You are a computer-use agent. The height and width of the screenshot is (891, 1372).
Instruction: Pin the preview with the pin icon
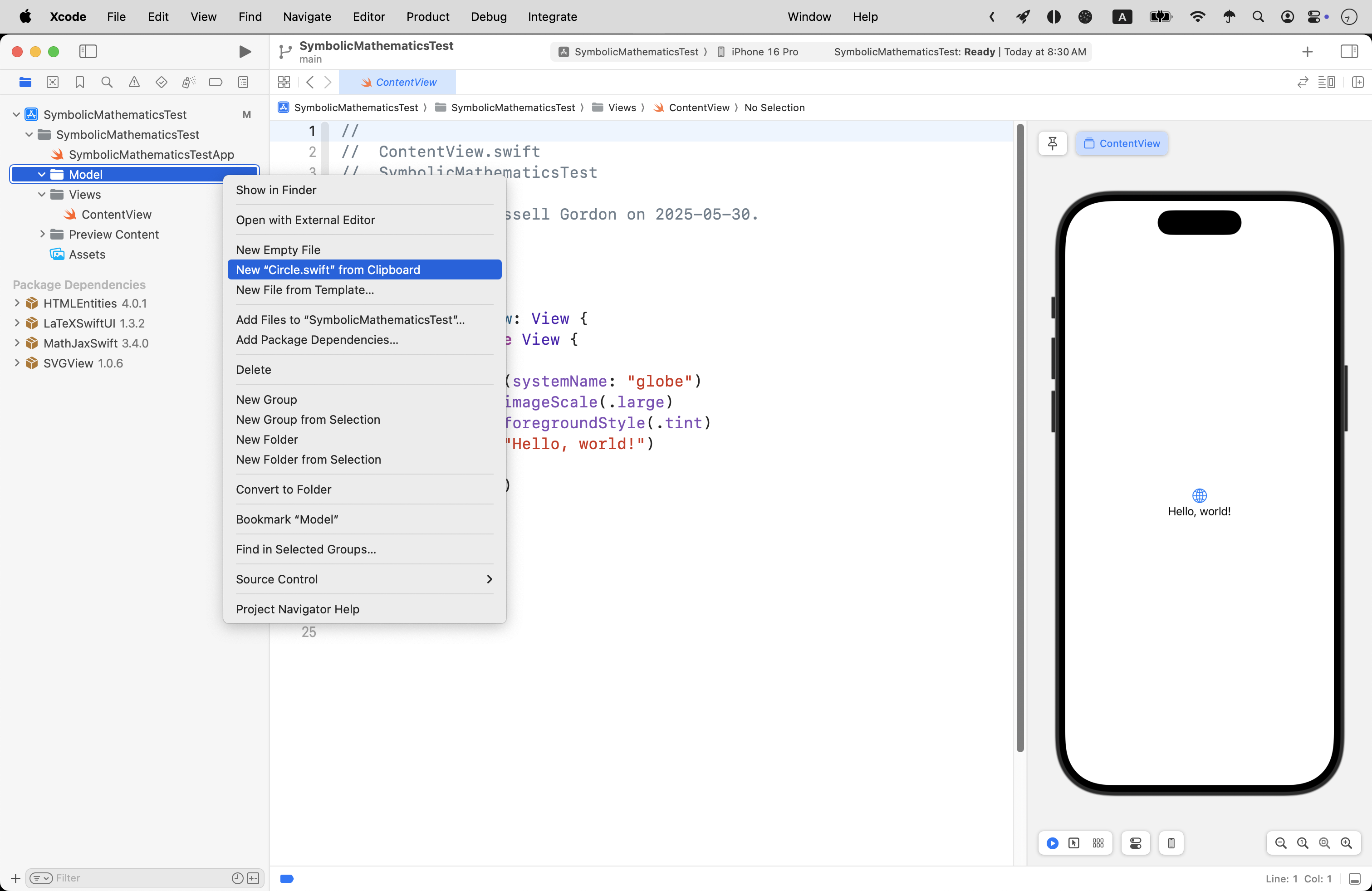pyautogui.click(x=1052, y=143)
